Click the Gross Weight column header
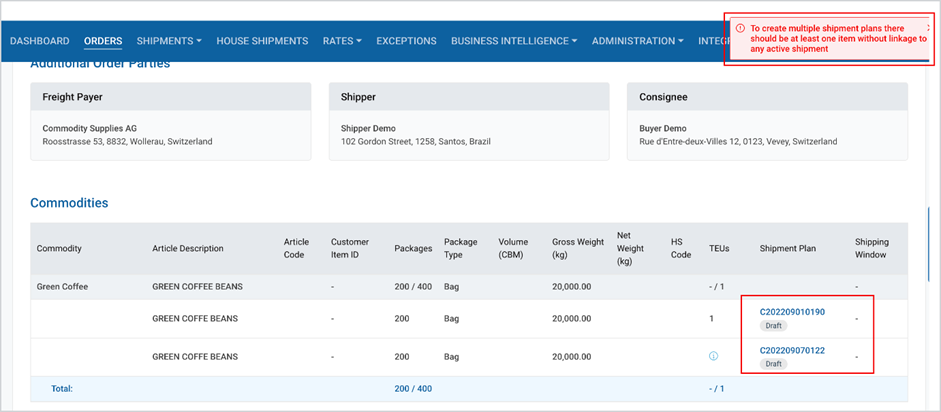This screenshot has width=941, height=412. click(578, 248)
